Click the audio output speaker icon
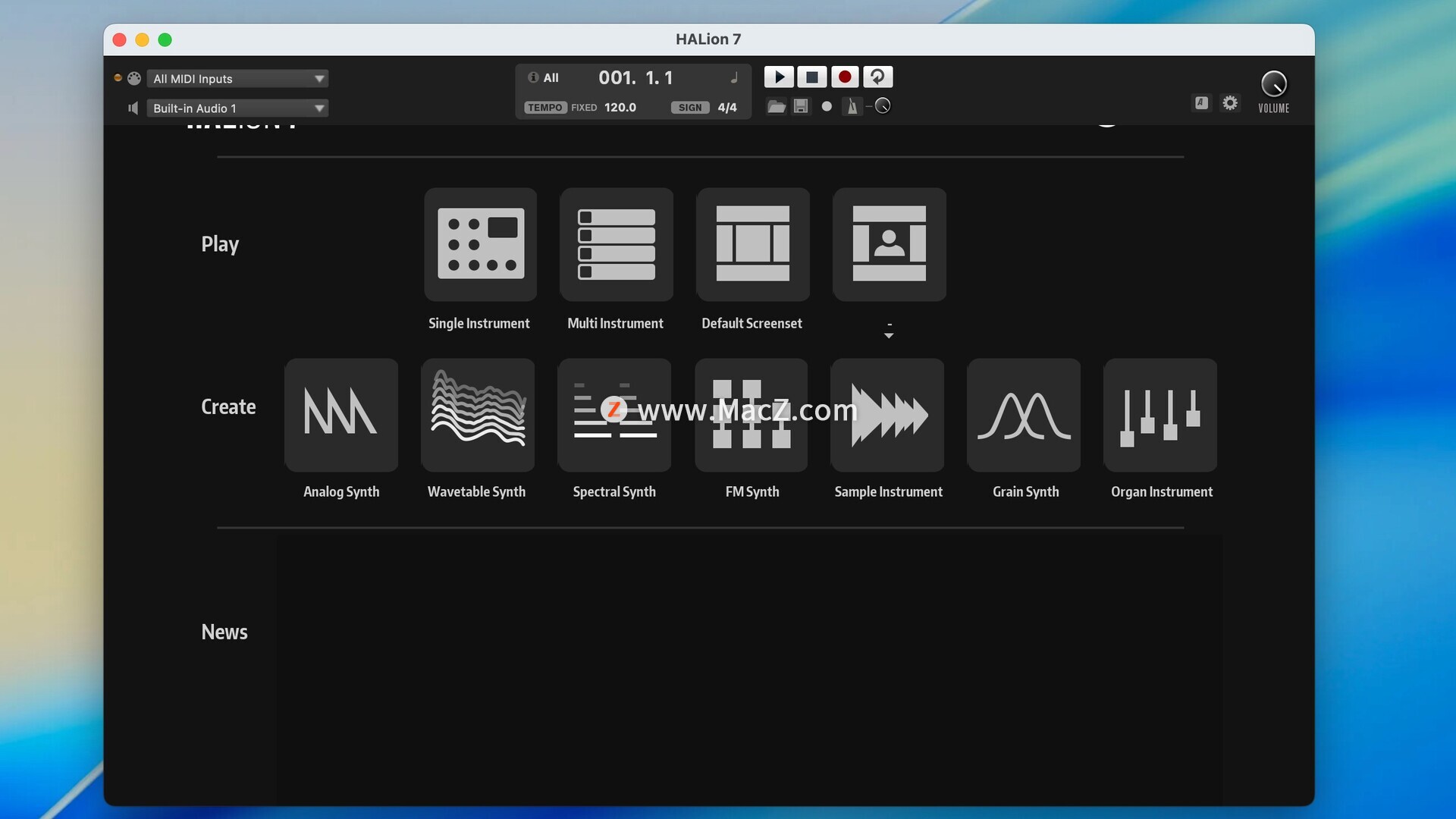The image size is (1456, 819). click(x=133, y=108)
